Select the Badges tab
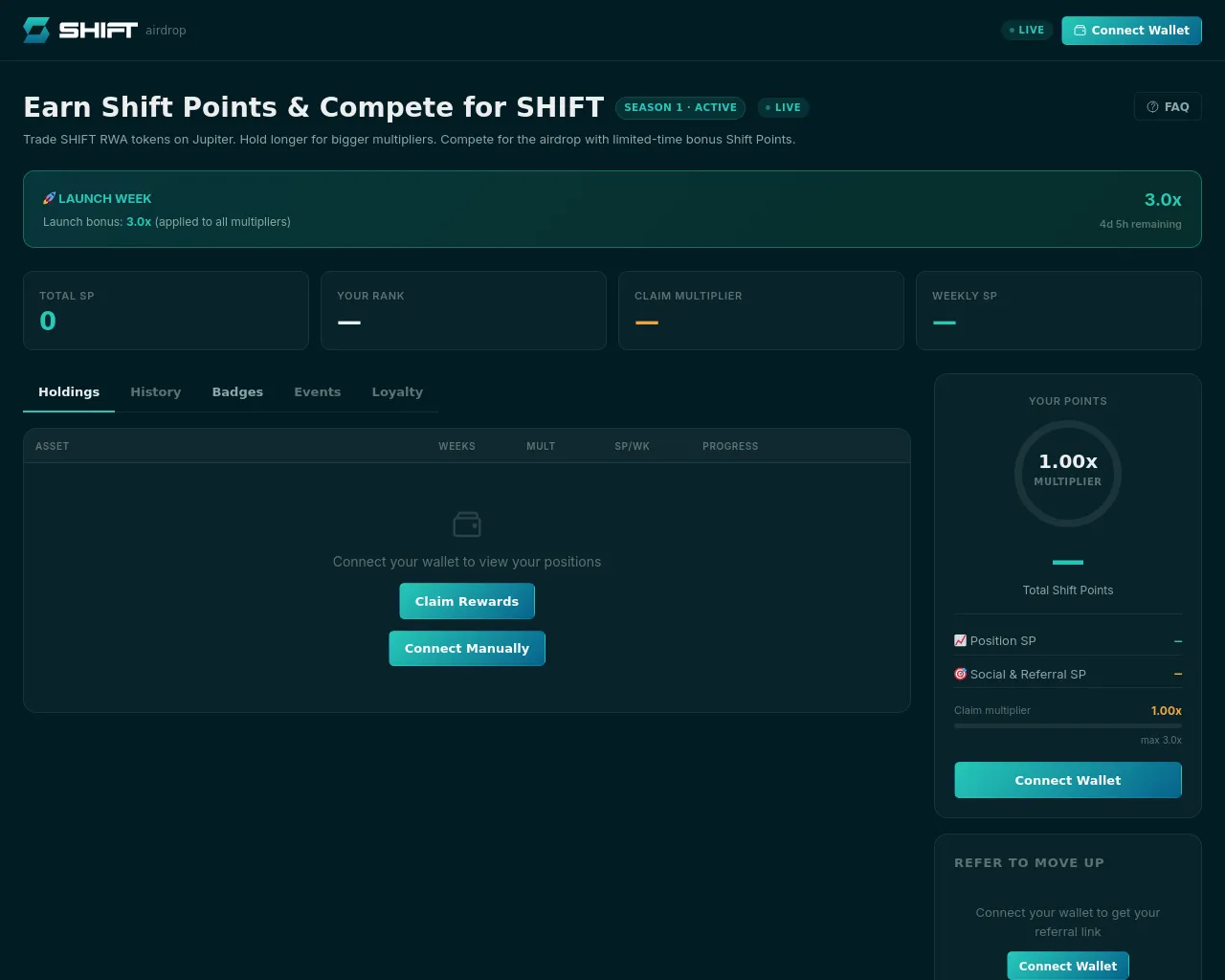 (237, 392)
